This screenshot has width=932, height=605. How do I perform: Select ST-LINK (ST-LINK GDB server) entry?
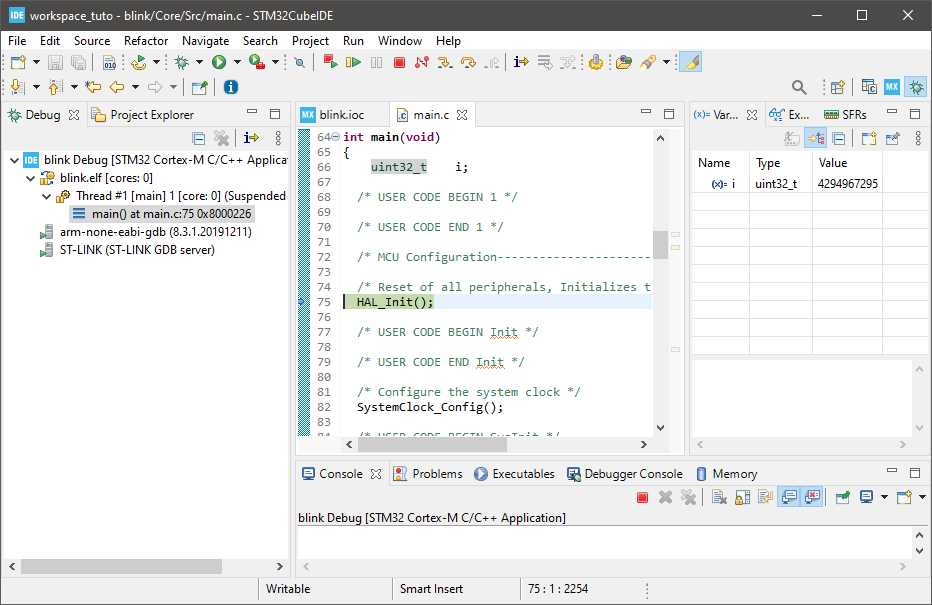[127, 250]
